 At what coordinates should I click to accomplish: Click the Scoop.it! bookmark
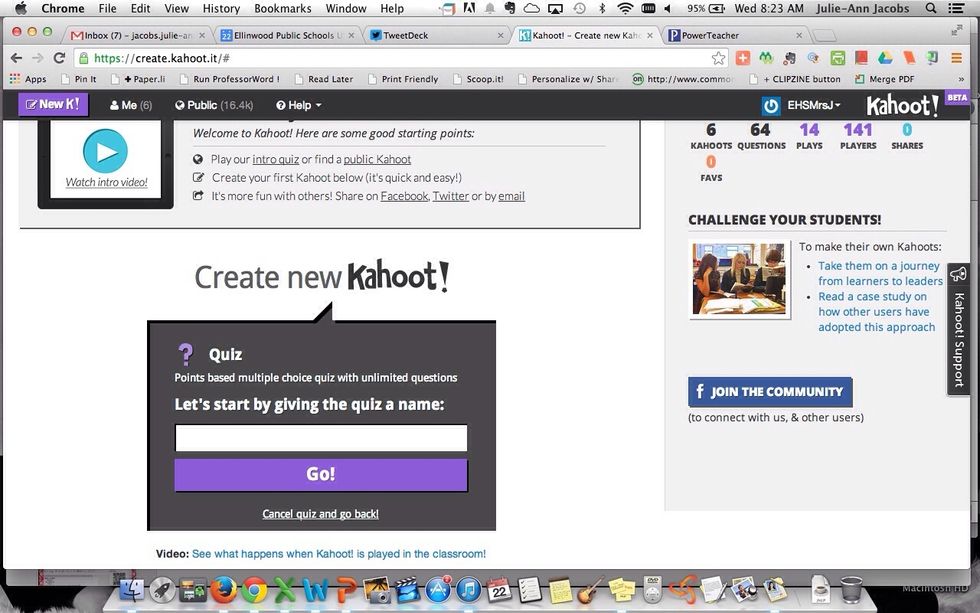pos(479,79)
